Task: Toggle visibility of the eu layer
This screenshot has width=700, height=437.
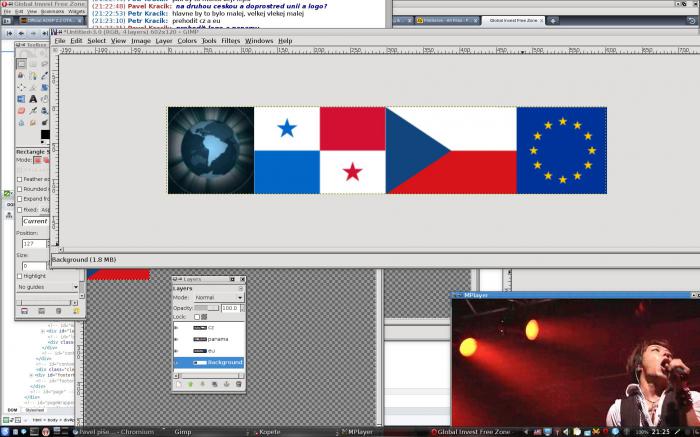Action: coord(176,351)
